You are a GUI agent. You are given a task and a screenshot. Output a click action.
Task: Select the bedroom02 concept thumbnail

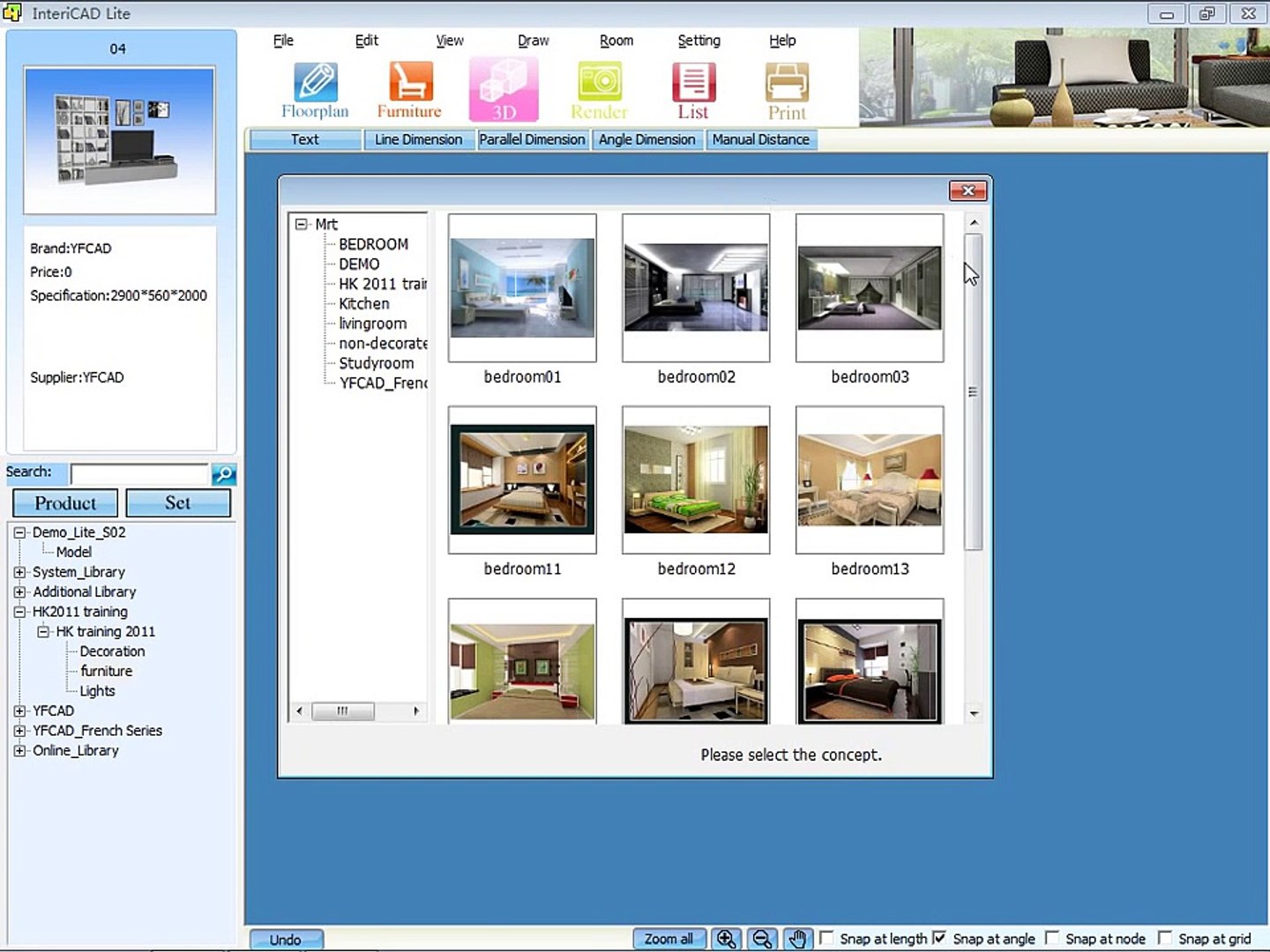pos(696,288)
